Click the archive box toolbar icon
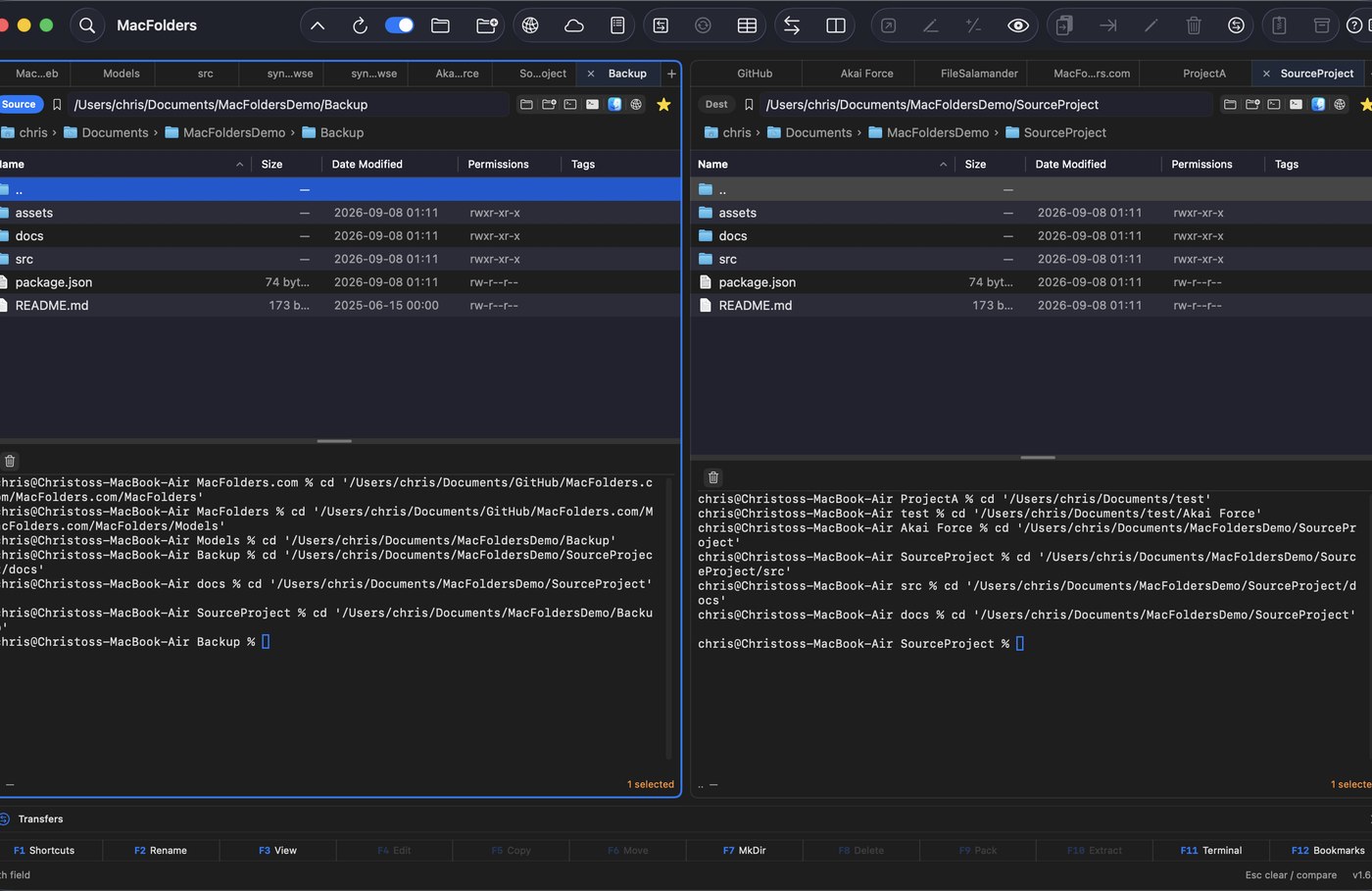Image resolution: width=1372 pixels, height=891 pixels. pos(1322,25)
